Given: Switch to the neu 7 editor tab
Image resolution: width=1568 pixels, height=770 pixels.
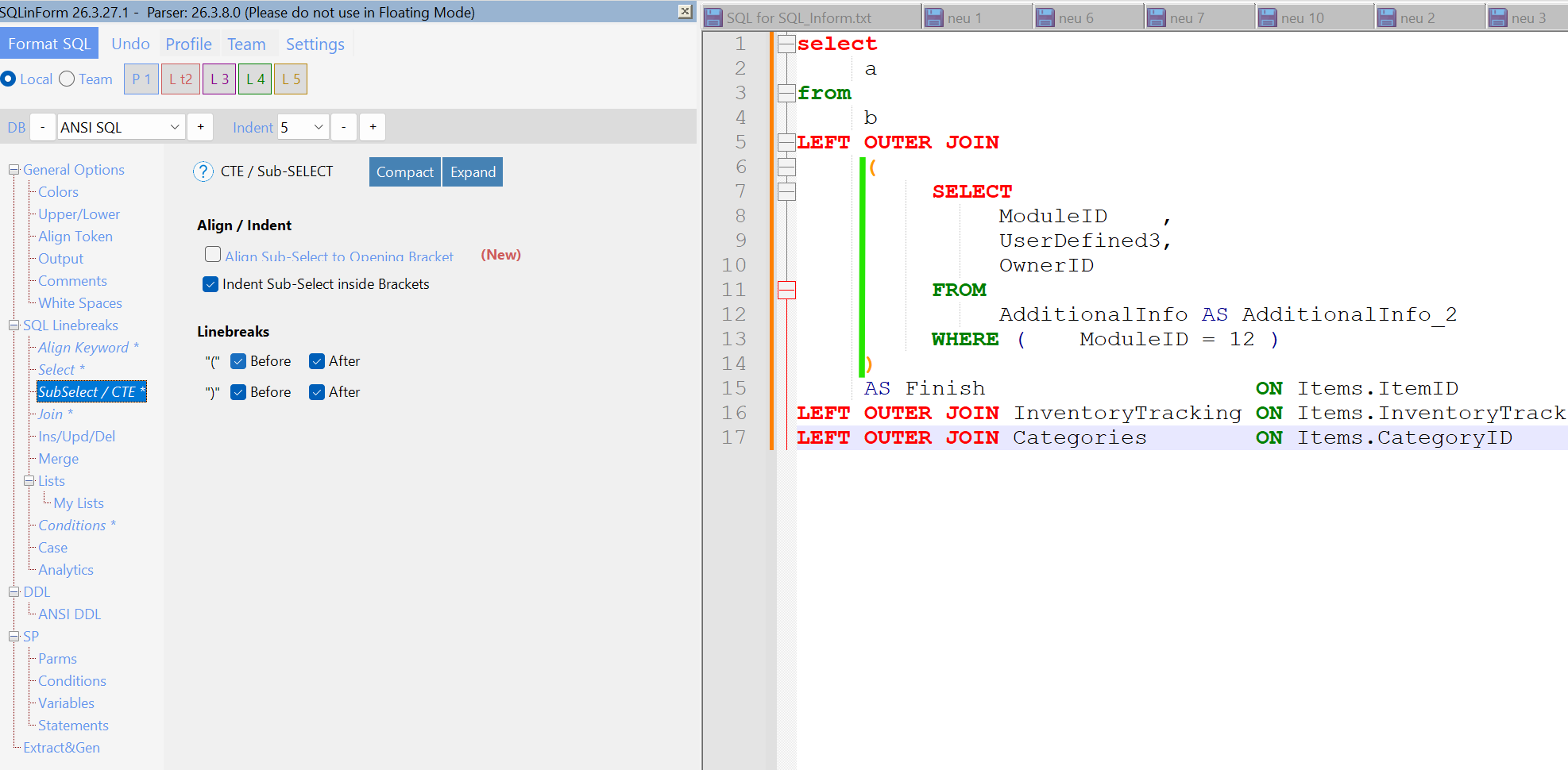Looking at the screenshot, I should pyautogui.click(x=1187, y=17).
